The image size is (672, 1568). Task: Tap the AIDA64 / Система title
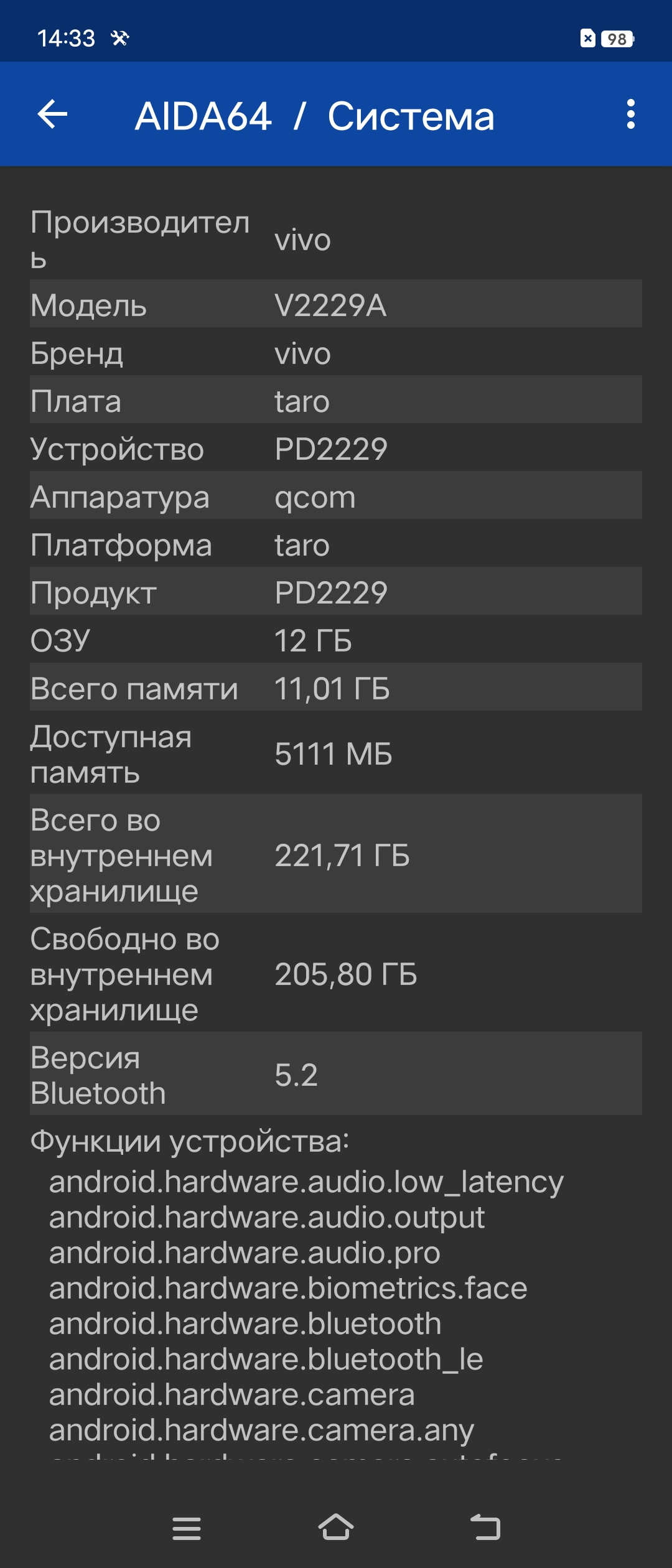pyautogui.click(x=315, y=116)
